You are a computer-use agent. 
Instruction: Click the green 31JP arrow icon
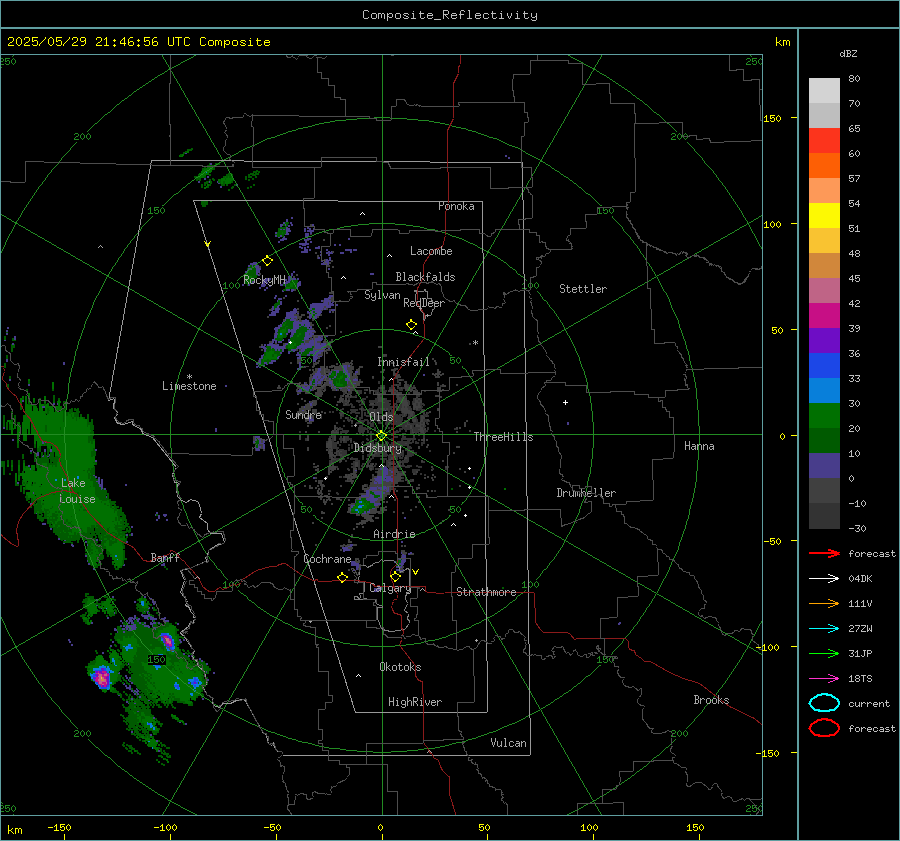824,653
